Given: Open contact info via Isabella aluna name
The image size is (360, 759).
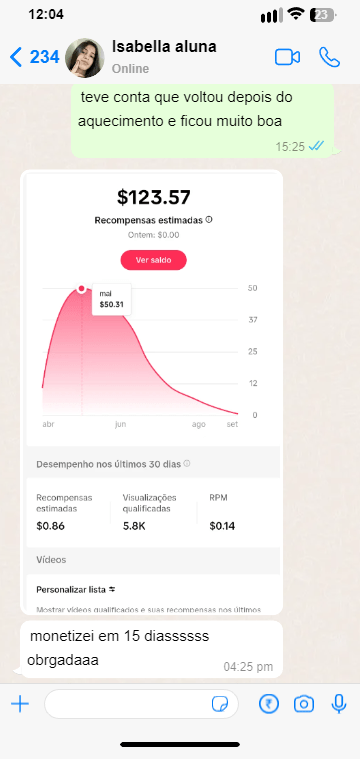Looking at the screenshot, I should coord(164,47).
